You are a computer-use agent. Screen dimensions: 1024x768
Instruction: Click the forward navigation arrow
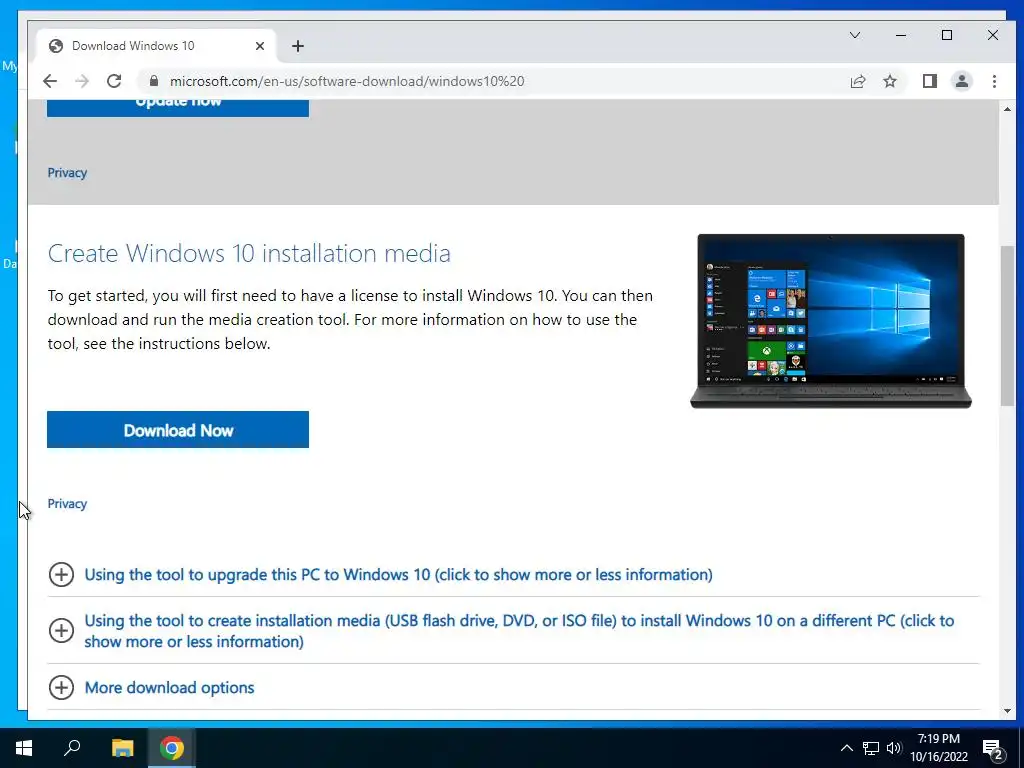coord(82,81)
